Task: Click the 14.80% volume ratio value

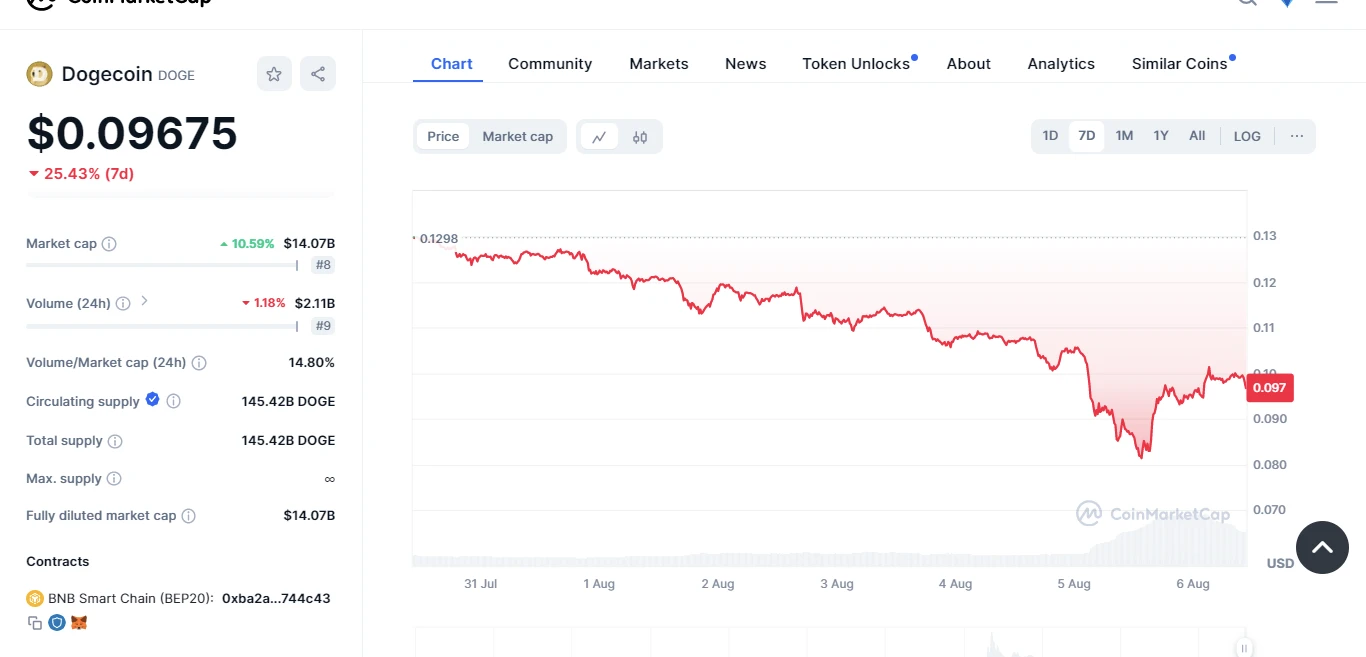Action: point(312,363)
